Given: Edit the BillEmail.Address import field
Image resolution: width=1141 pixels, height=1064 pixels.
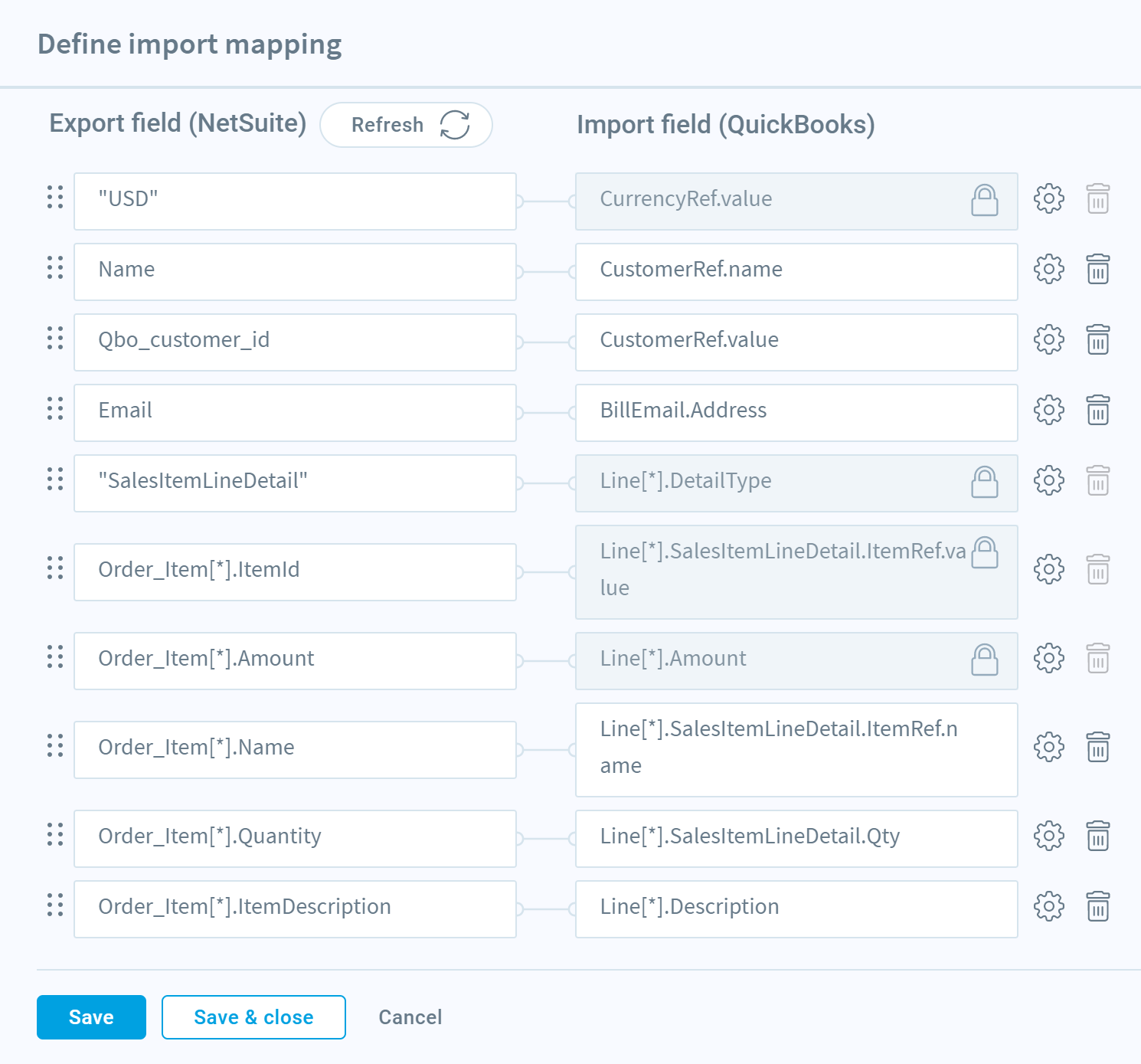Looking at the screenshot, I should pos(796,413).
